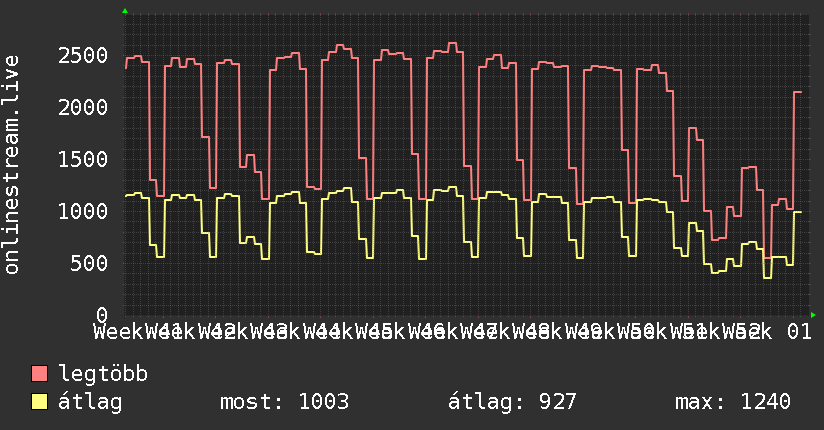Click the 'max: 1240' statistic

[x=733, y=402]
